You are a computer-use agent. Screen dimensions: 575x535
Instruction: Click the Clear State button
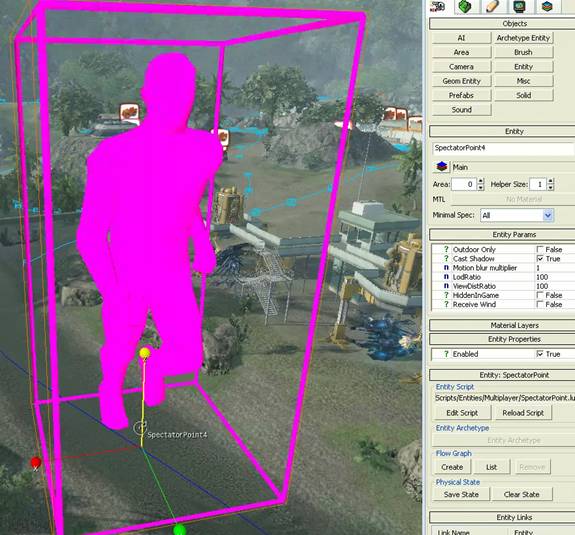coord(521,494)
